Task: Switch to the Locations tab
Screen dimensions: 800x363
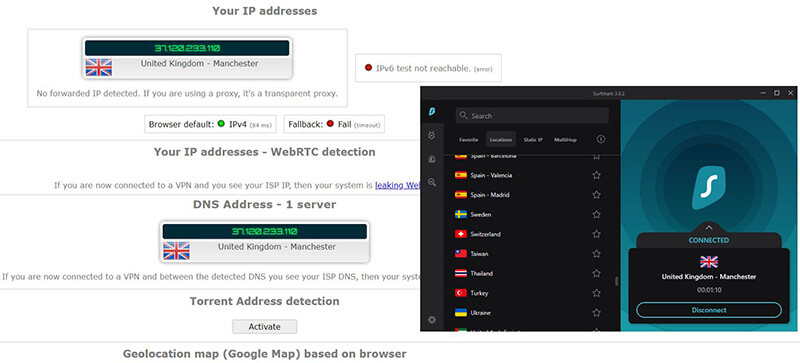Action: coord(501,139)
